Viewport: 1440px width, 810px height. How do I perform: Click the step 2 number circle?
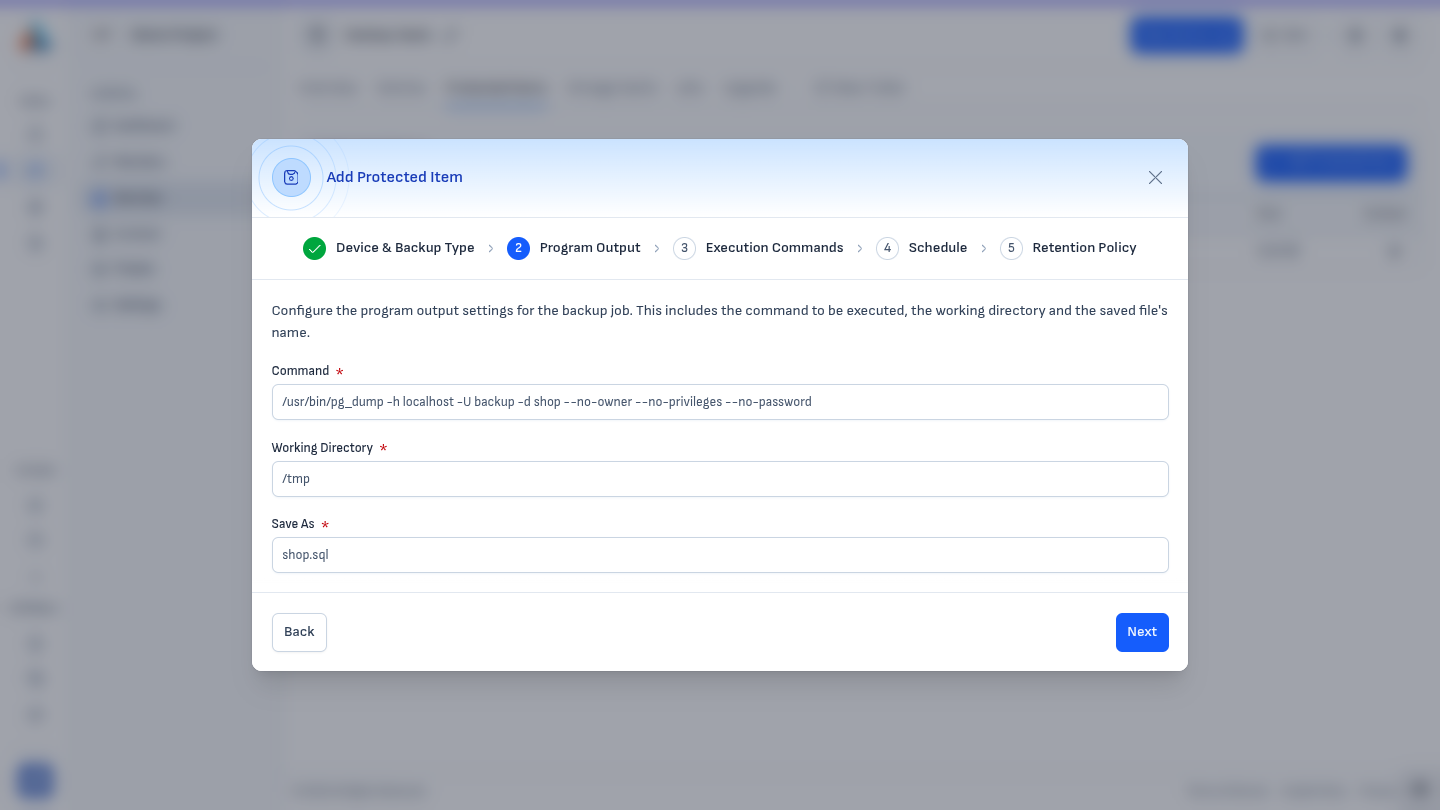point(518,248)
